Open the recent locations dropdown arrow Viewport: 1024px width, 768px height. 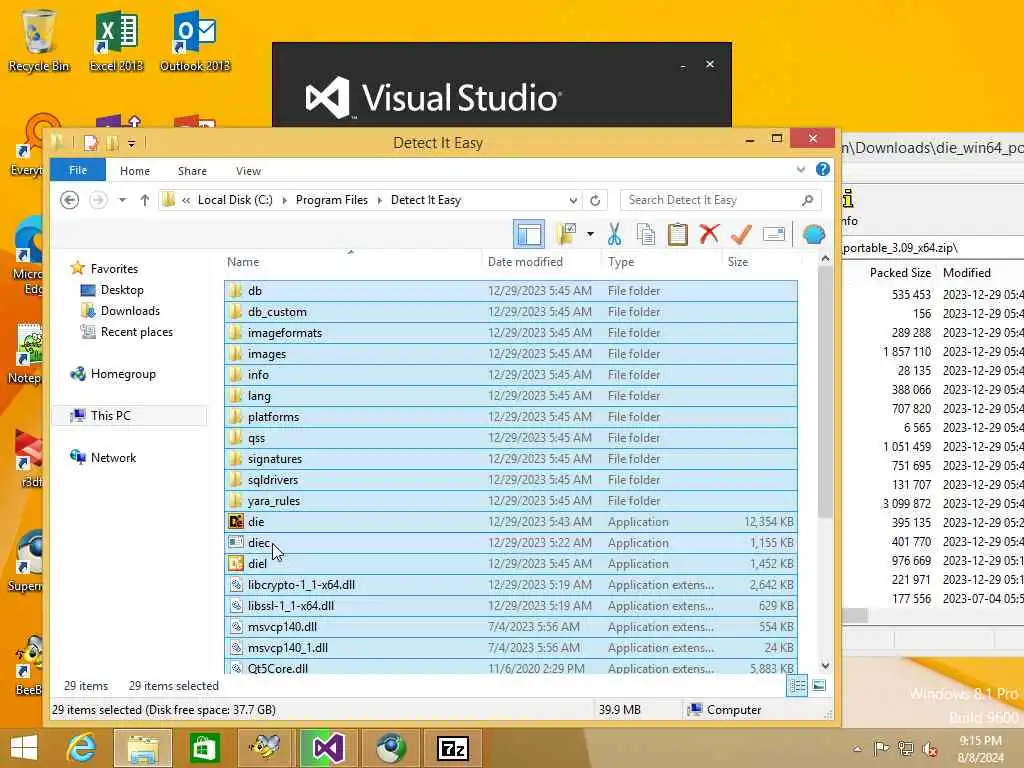(x=122, y=200)
